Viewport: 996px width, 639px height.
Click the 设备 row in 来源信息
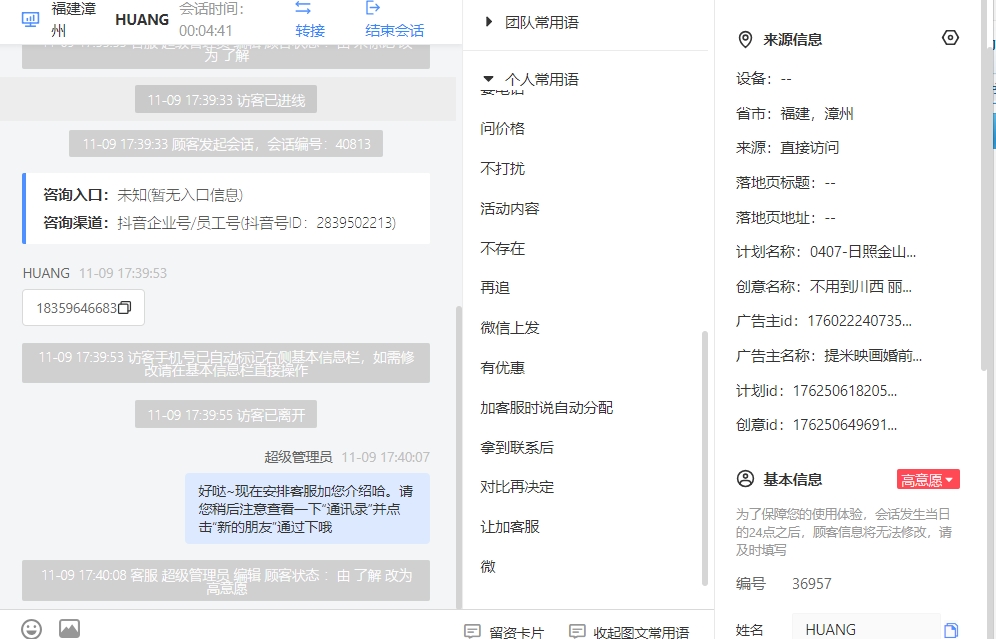[764, 79]
